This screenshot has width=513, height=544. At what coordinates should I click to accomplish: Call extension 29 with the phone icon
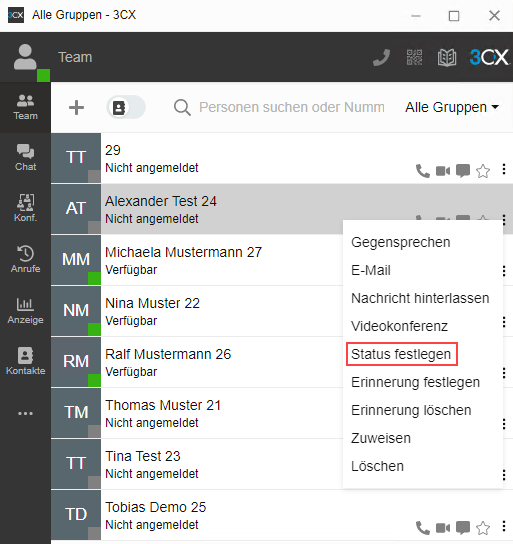(x=423, y=171)
